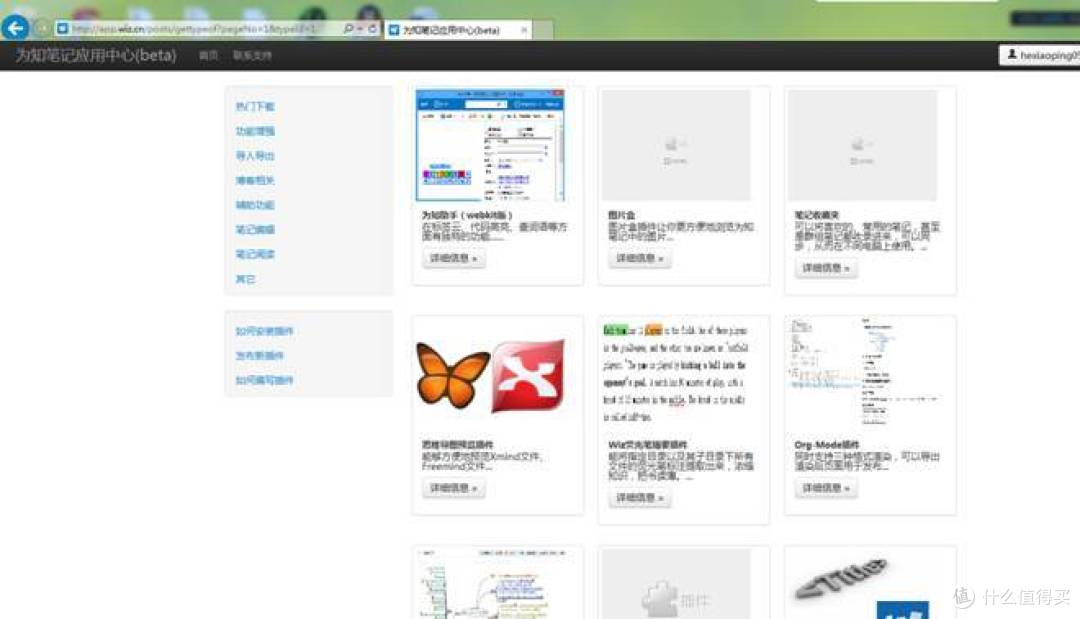Click the browser back arrow button
1080x619 pixels.
coord(15,28)
